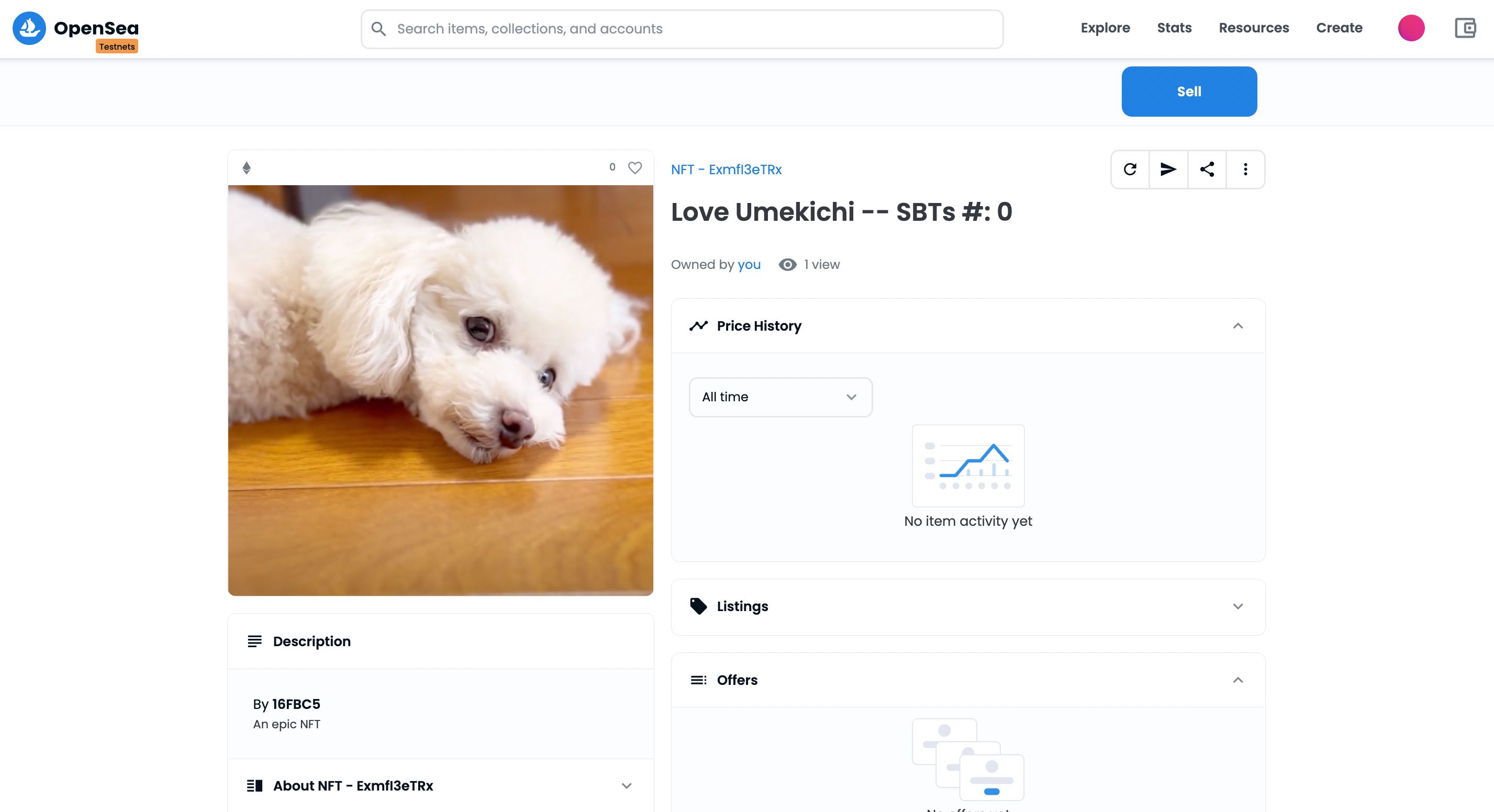Viewport: 1494px width, 812px height.
Task: Expand About NFT - Exmfl3eTRx section
Action: [627, 786]
